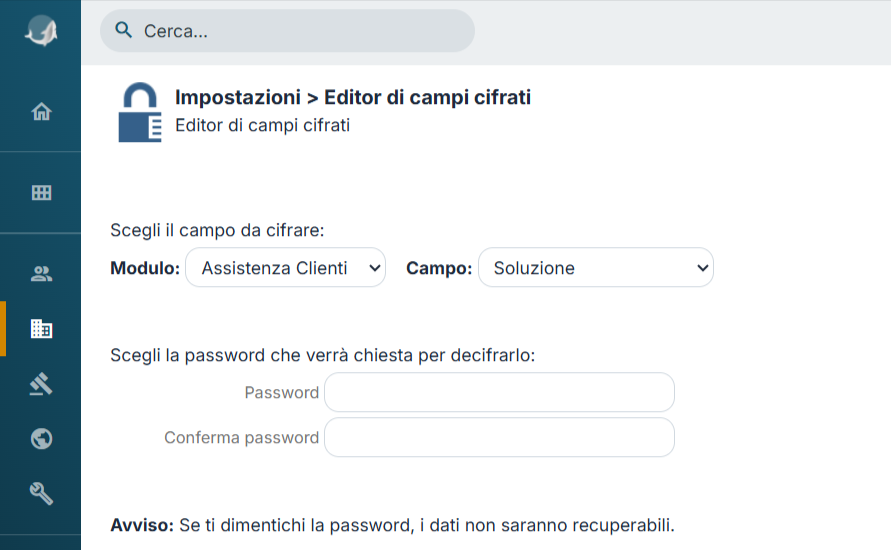Open the modules grid icon in the sidebar
This screenshot has height=550, width=891.
point(41,193)
